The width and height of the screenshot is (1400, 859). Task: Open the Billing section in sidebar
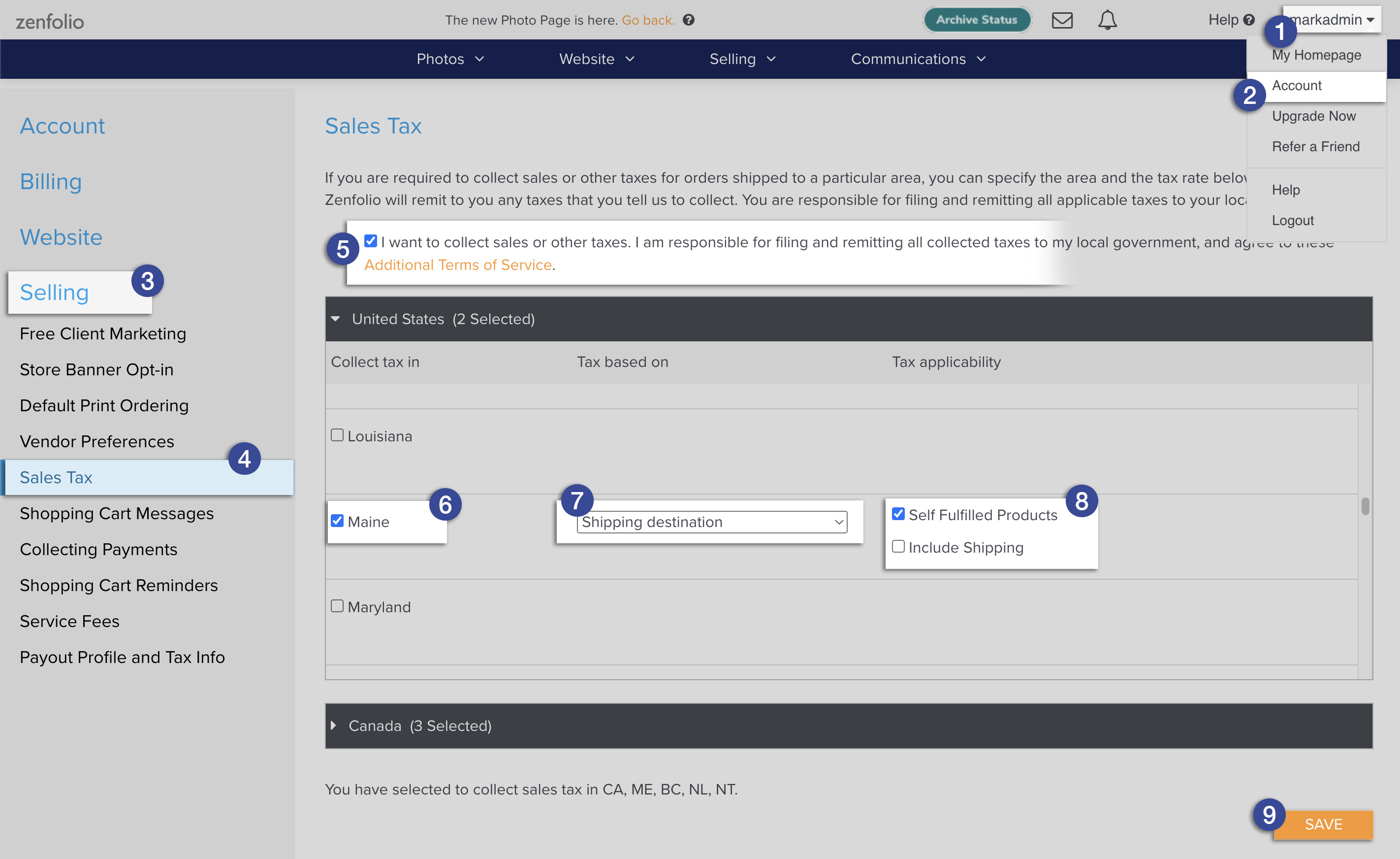click(x=51, y=181)
